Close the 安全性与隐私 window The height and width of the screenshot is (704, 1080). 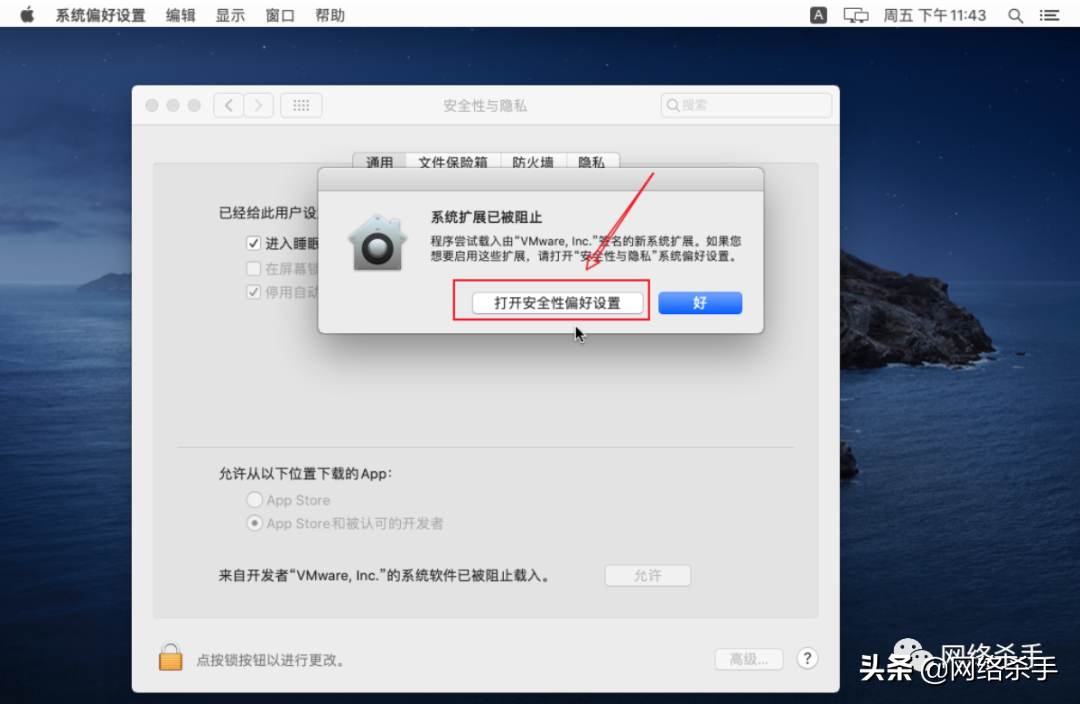point(152,105)
